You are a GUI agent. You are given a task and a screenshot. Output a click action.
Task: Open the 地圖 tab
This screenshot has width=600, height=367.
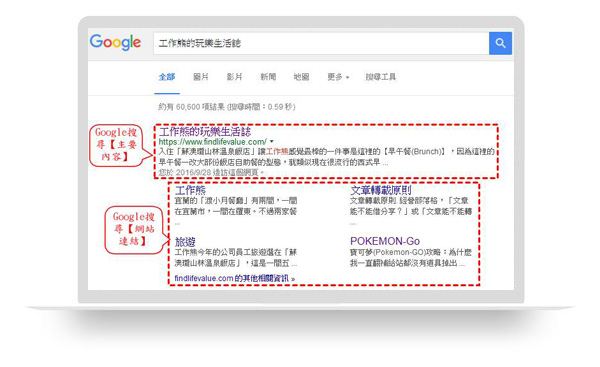pyautogui.click(x=301, y=77)
